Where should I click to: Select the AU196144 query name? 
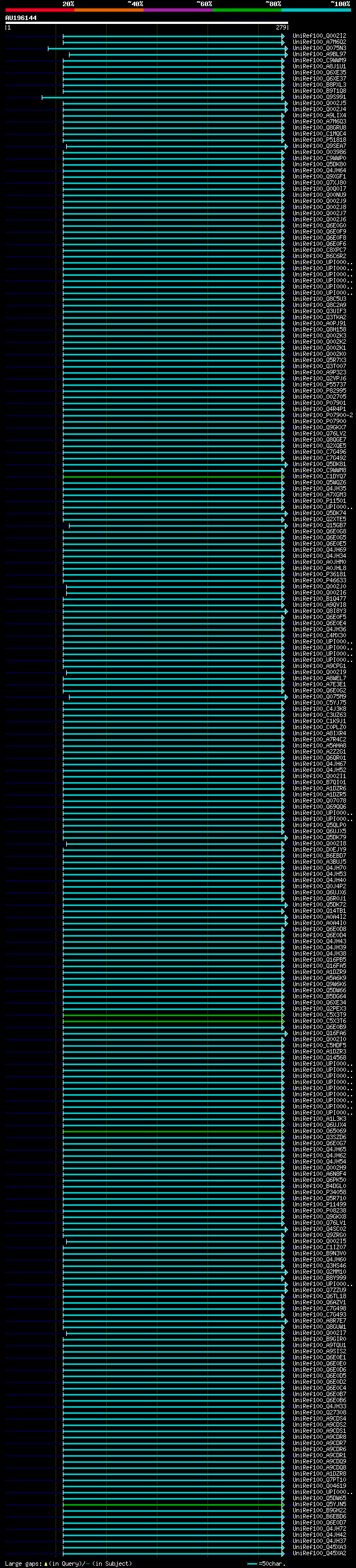point(21,18)
